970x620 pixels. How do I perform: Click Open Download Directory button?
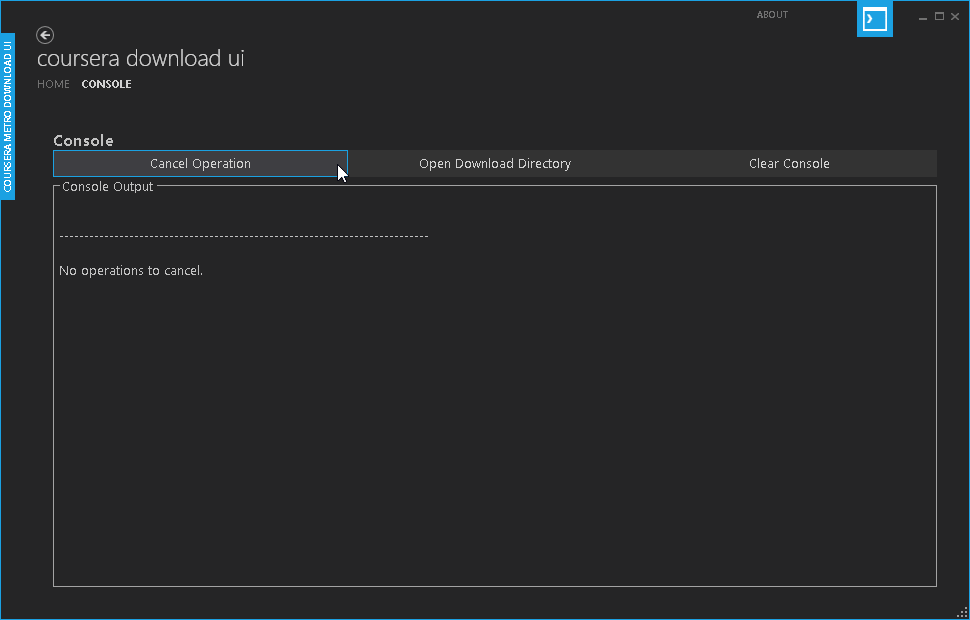[495, 163]
